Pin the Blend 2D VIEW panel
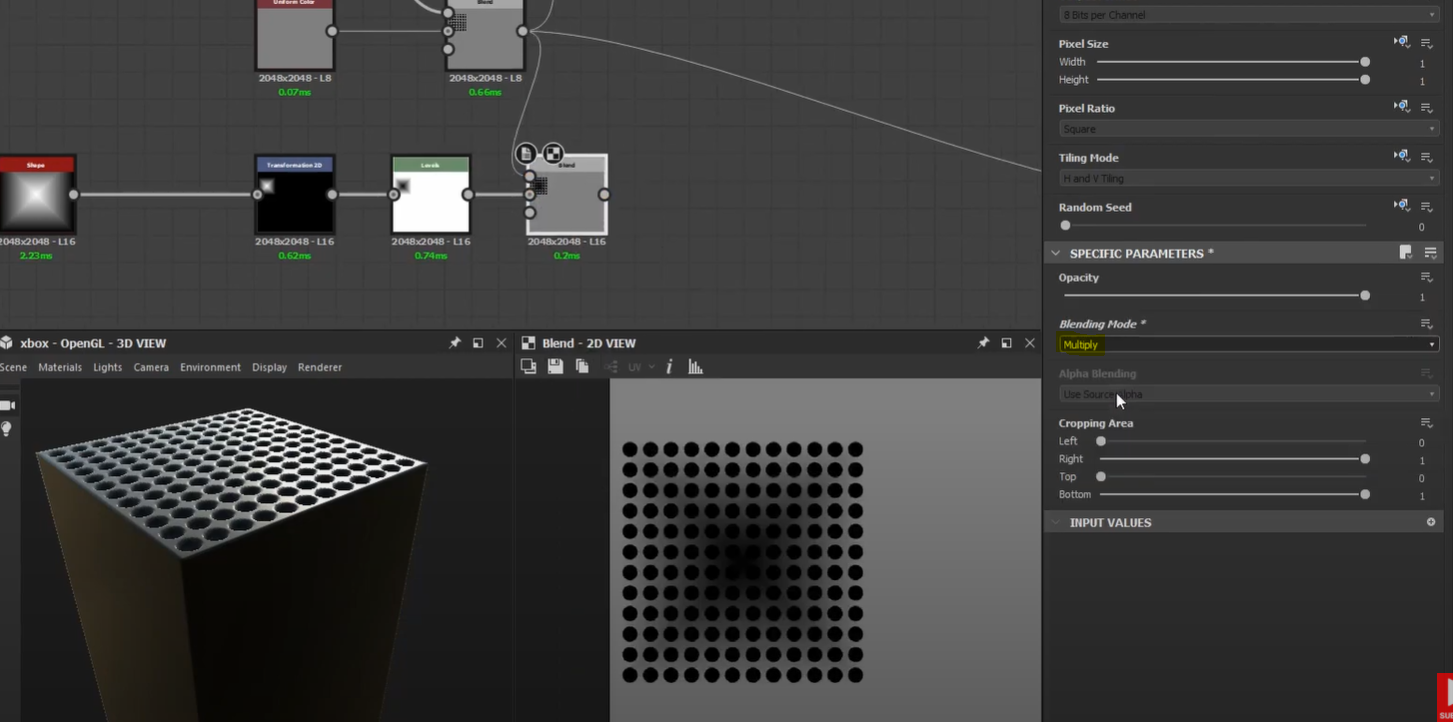 pos(982,343)
